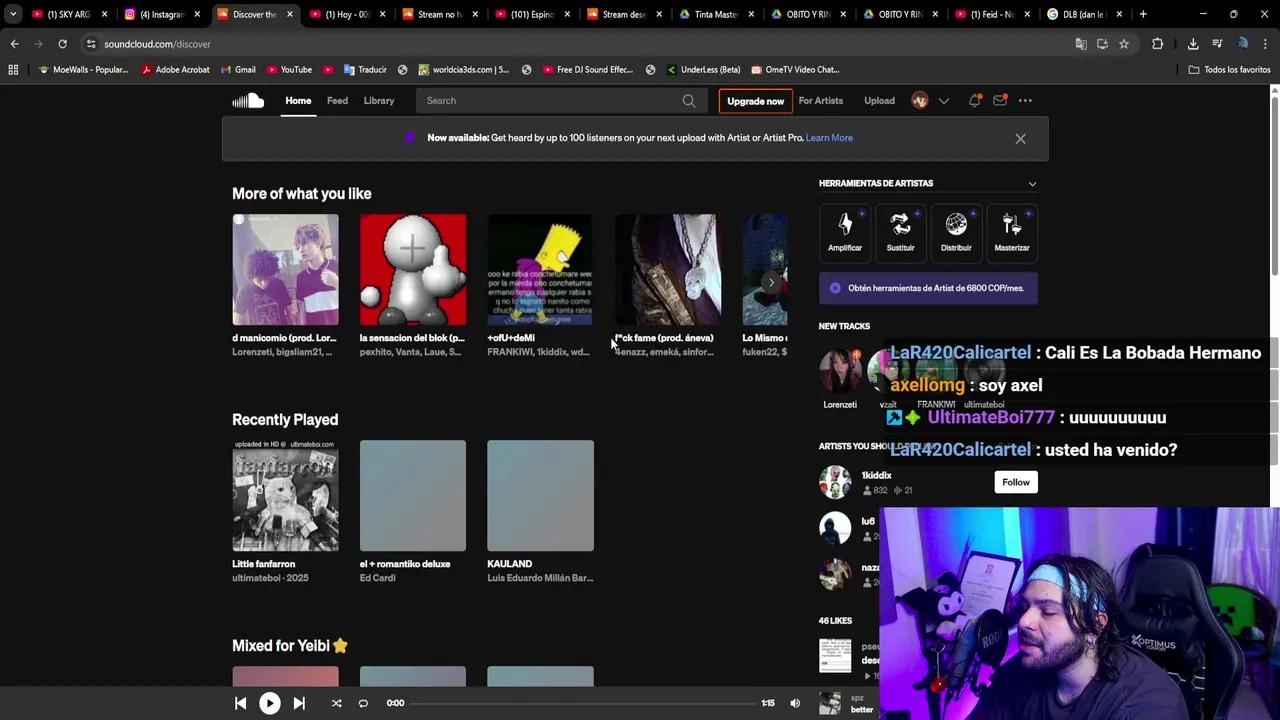Click browser back arrow
The width and height of the screenshot is (1280, 720).
(x=14, y=44)
